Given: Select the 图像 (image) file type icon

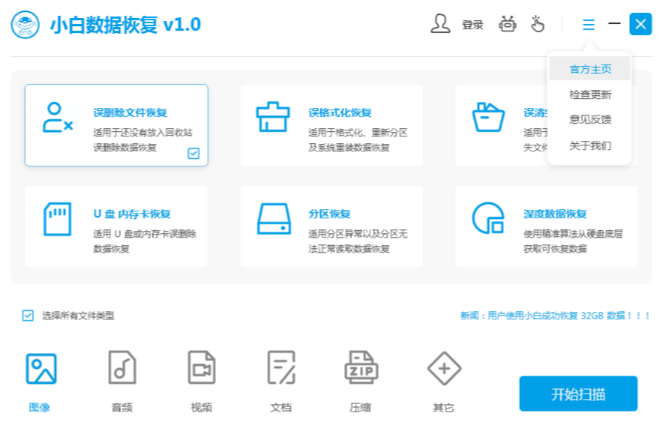Looking at the screenshot, I should coord(40,371).
